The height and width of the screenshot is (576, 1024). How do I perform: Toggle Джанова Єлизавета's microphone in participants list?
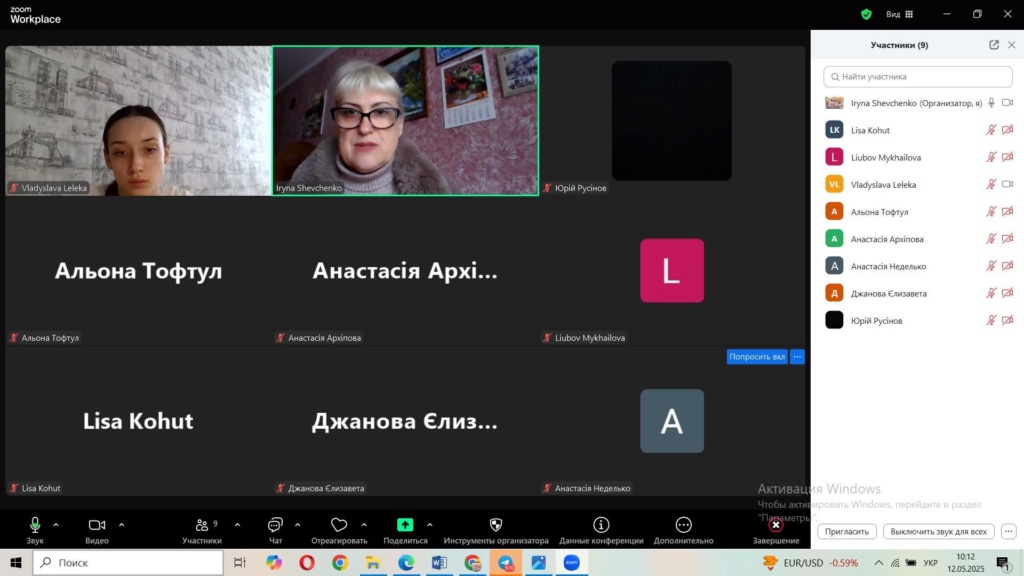click(991, 293)
